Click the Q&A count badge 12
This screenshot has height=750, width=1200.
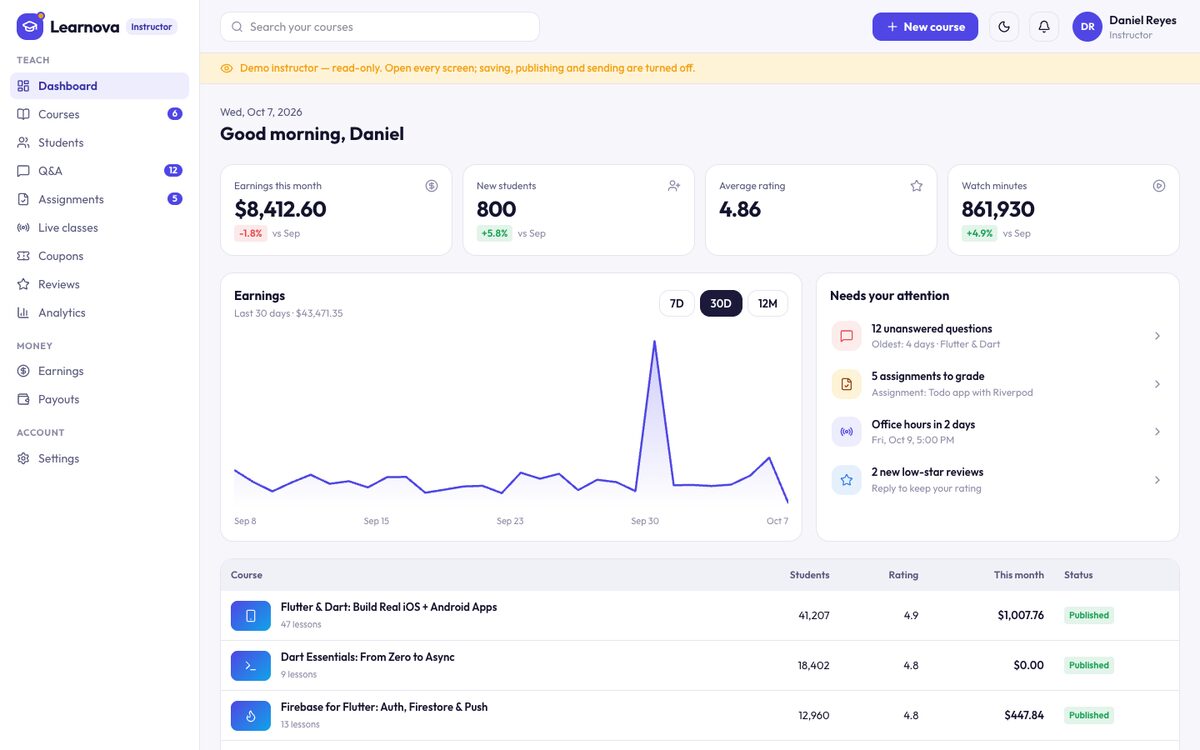coord(173,171)
